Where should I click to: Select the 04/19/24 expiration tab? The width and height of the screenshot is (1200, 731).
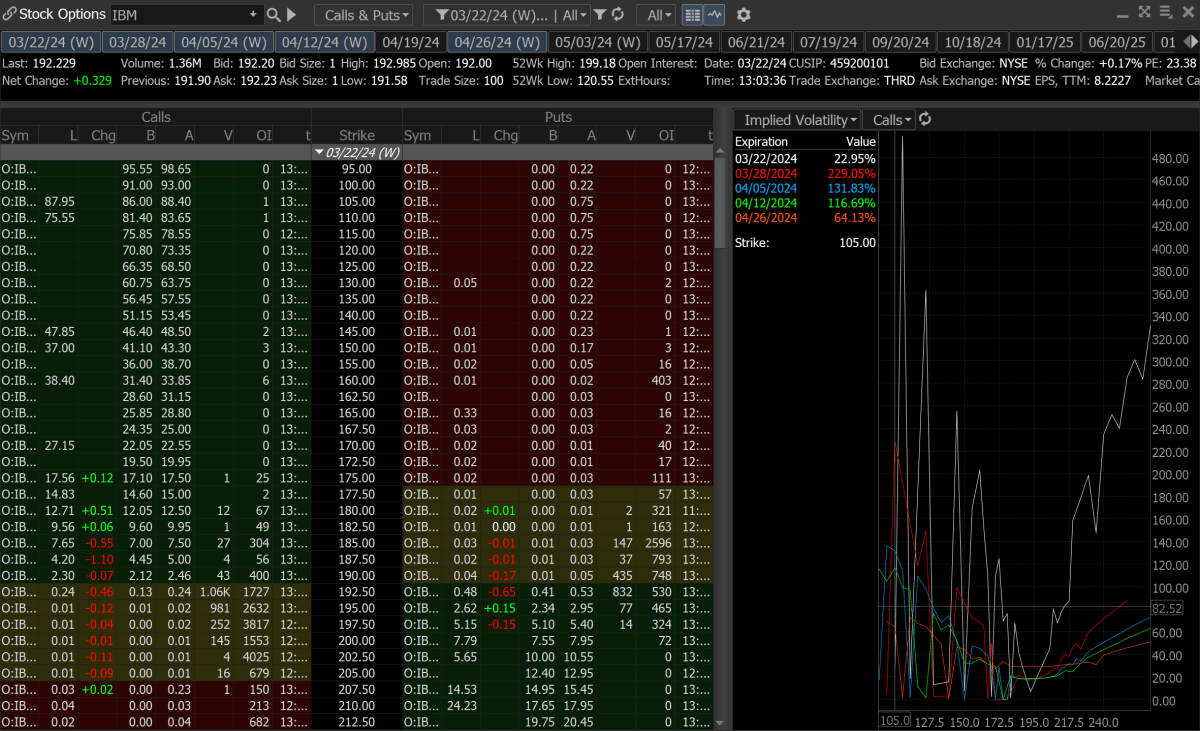coord(411,42)
